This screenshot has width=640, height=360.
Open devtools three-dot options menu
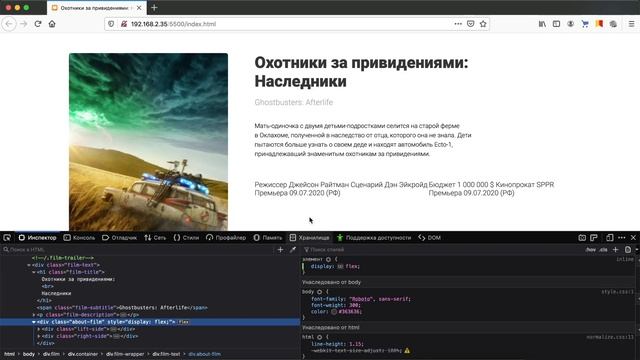coord(622,238)
